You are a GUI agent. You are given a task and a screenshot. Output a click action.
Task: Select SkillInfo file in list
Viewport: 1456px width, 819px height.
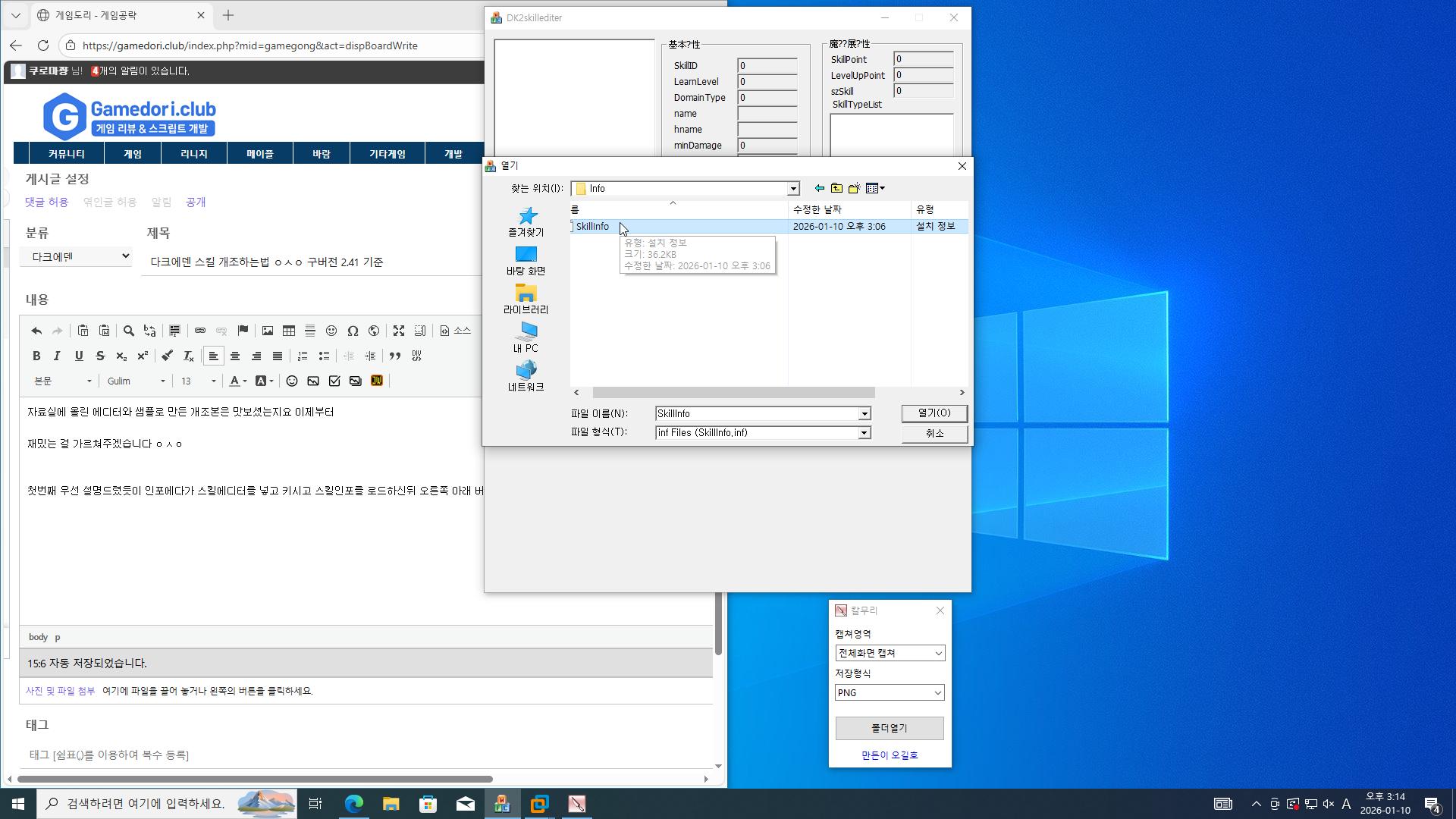click(592, 226)
